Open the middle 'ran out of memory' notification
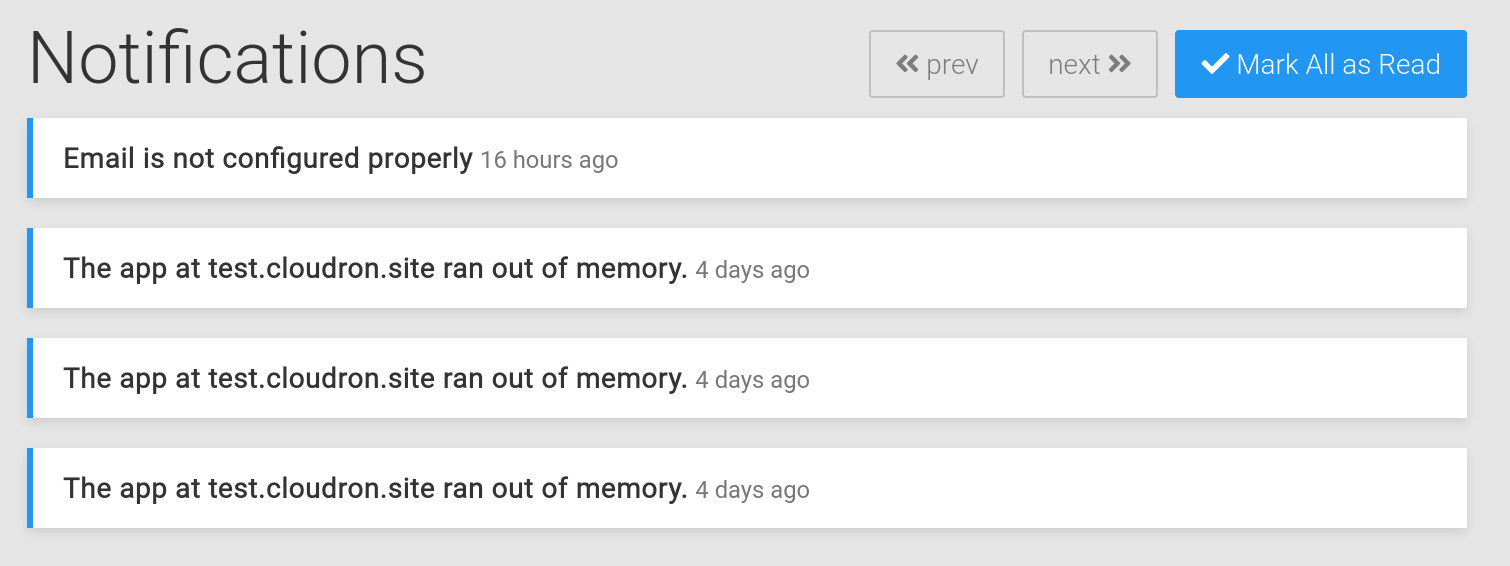The width and height of the screenshot is (1510, 566). point(375,378)
